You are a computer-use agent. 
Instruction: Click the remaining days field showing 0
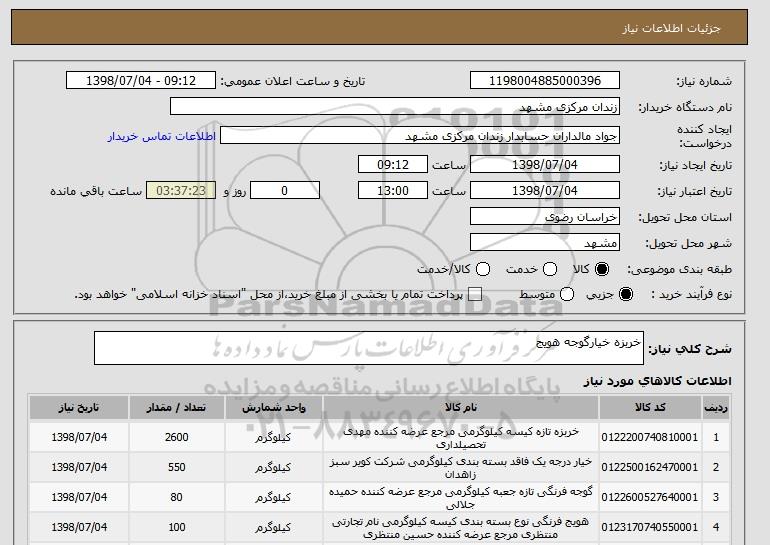point(285,191)
